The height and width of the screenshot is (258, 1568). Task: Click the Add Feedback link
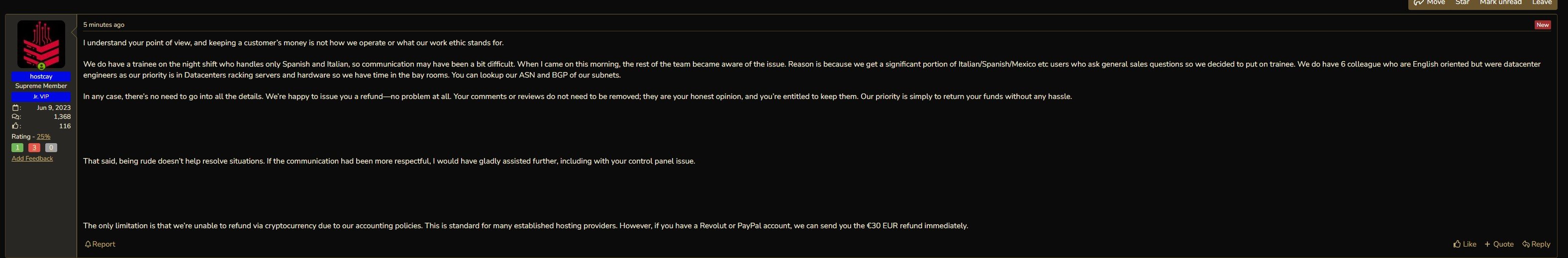click(x=32, y=159)
